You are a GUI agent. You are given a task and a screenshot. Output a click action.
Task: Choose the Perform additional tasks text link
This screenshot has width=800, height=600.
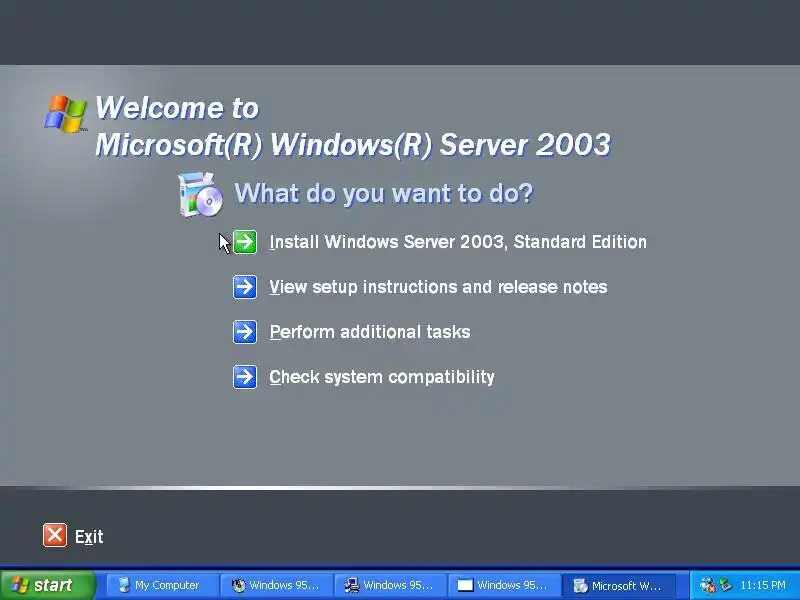pyautogui.click(x=369, y=332)
